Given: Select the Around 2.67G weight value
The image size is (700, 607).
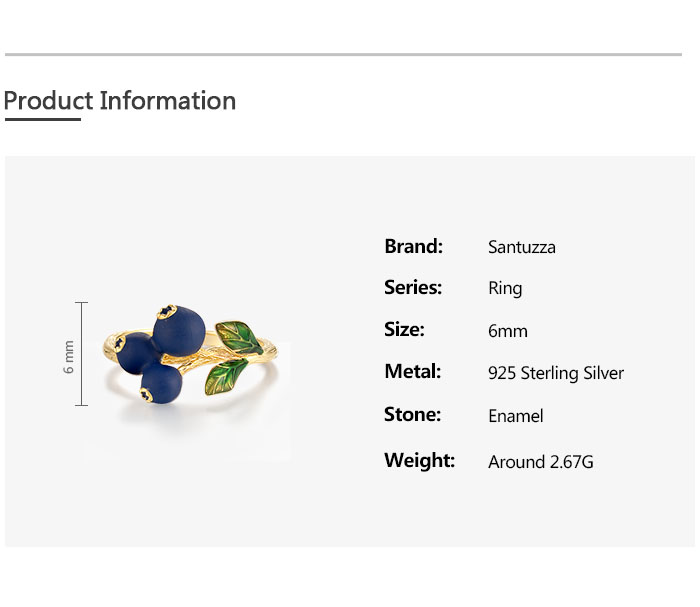Looking at the screenshot, I should point(541,462).
